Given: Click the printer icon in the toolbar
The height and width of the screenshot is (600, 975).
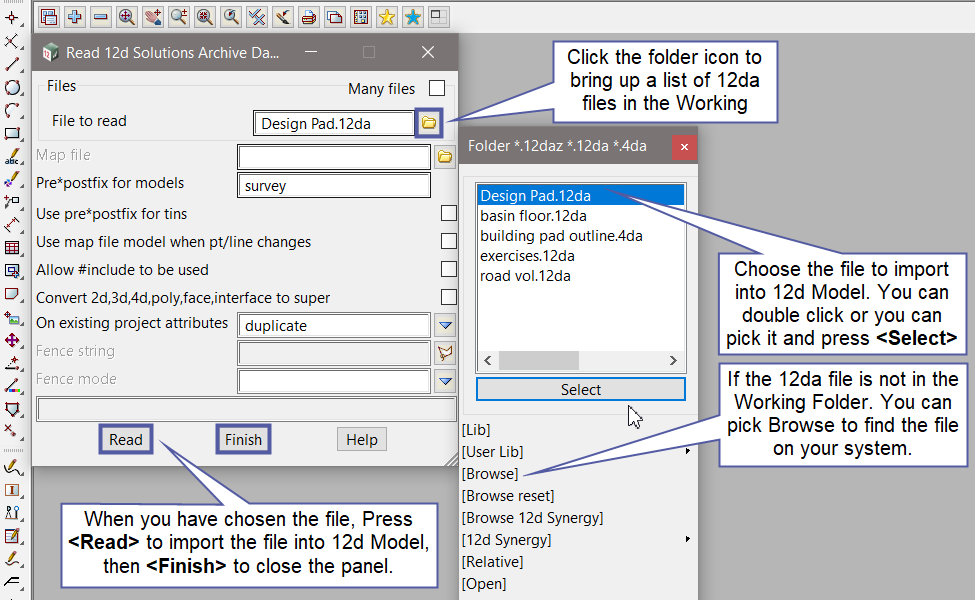Looking at the screenshot, I should tap(309, 16).
